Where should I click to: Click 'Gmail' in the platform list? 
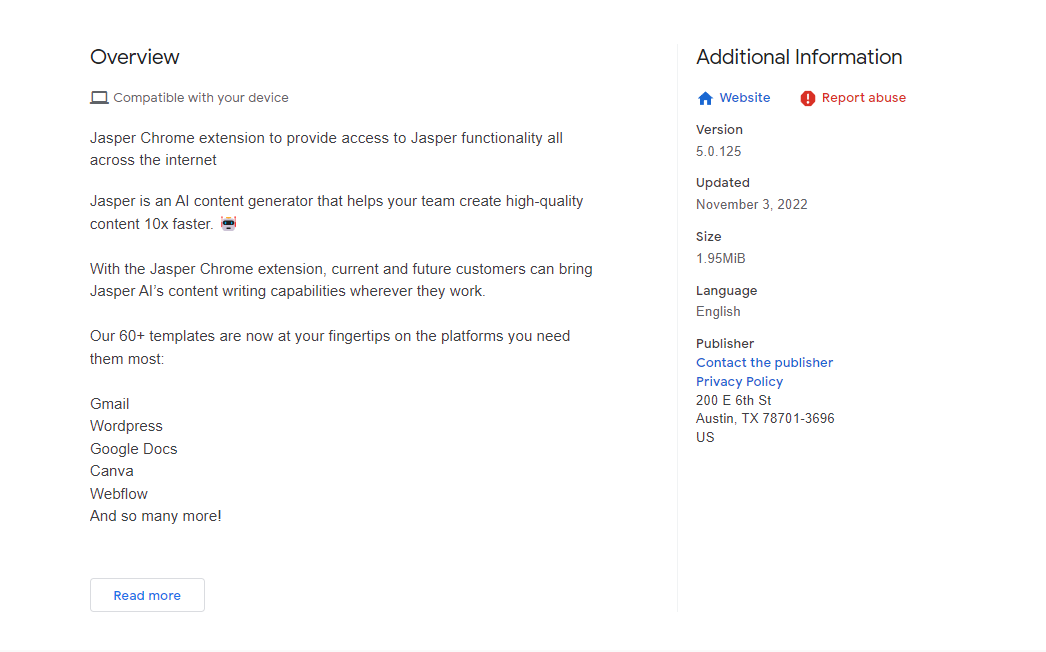coord(109,404)
